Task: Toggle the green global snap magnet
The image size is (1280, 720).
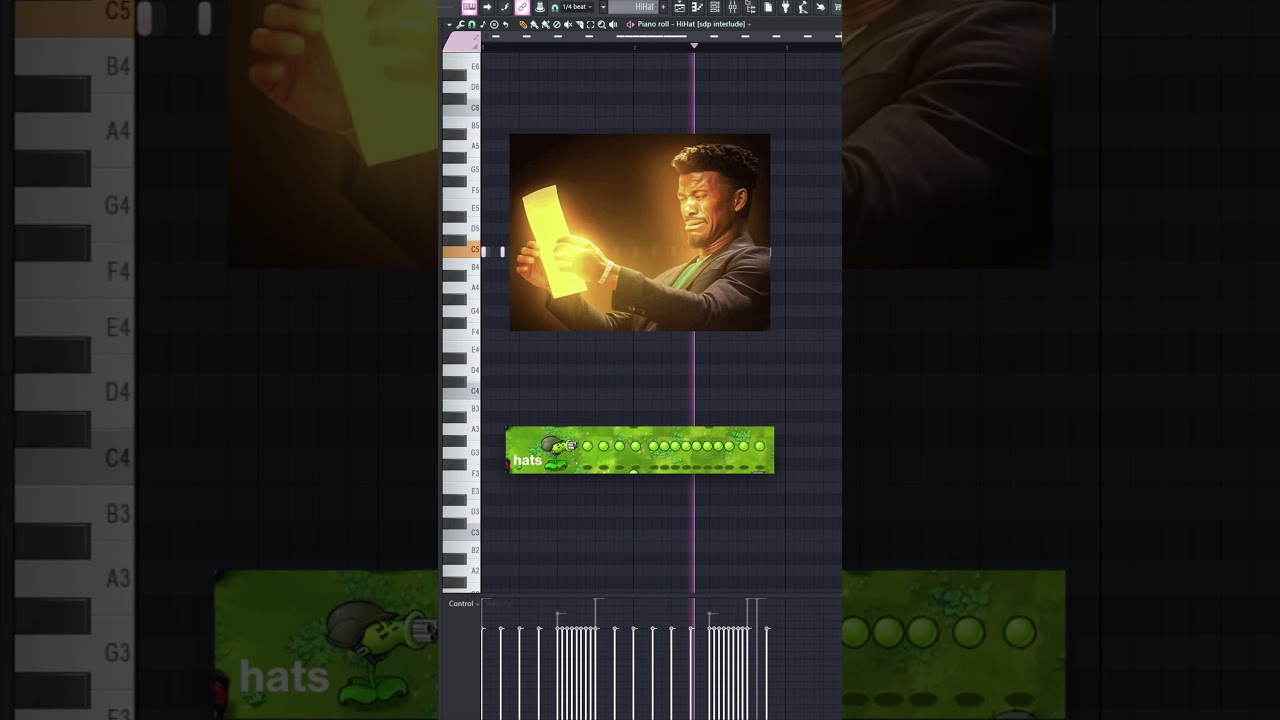Action: (x=555, y=7)
